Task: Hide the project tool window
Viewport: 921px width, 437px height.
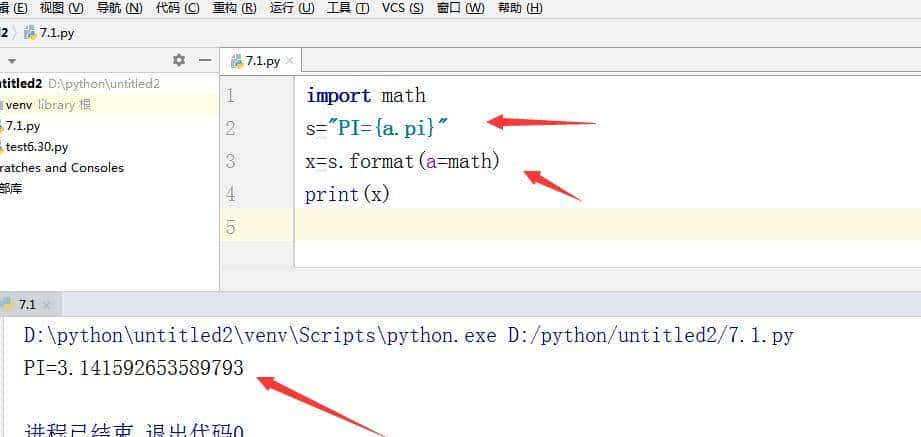Action: [204, 60]
